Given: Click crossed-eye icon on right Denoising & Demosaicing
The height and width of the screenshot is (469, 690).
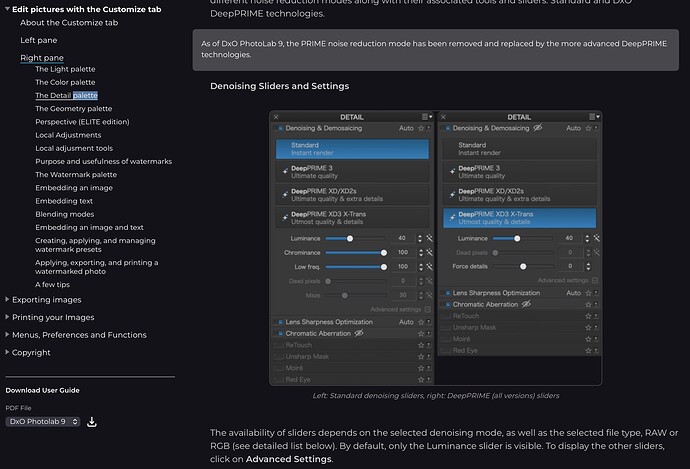Looking at the screenshot, I should coord(537,129).
